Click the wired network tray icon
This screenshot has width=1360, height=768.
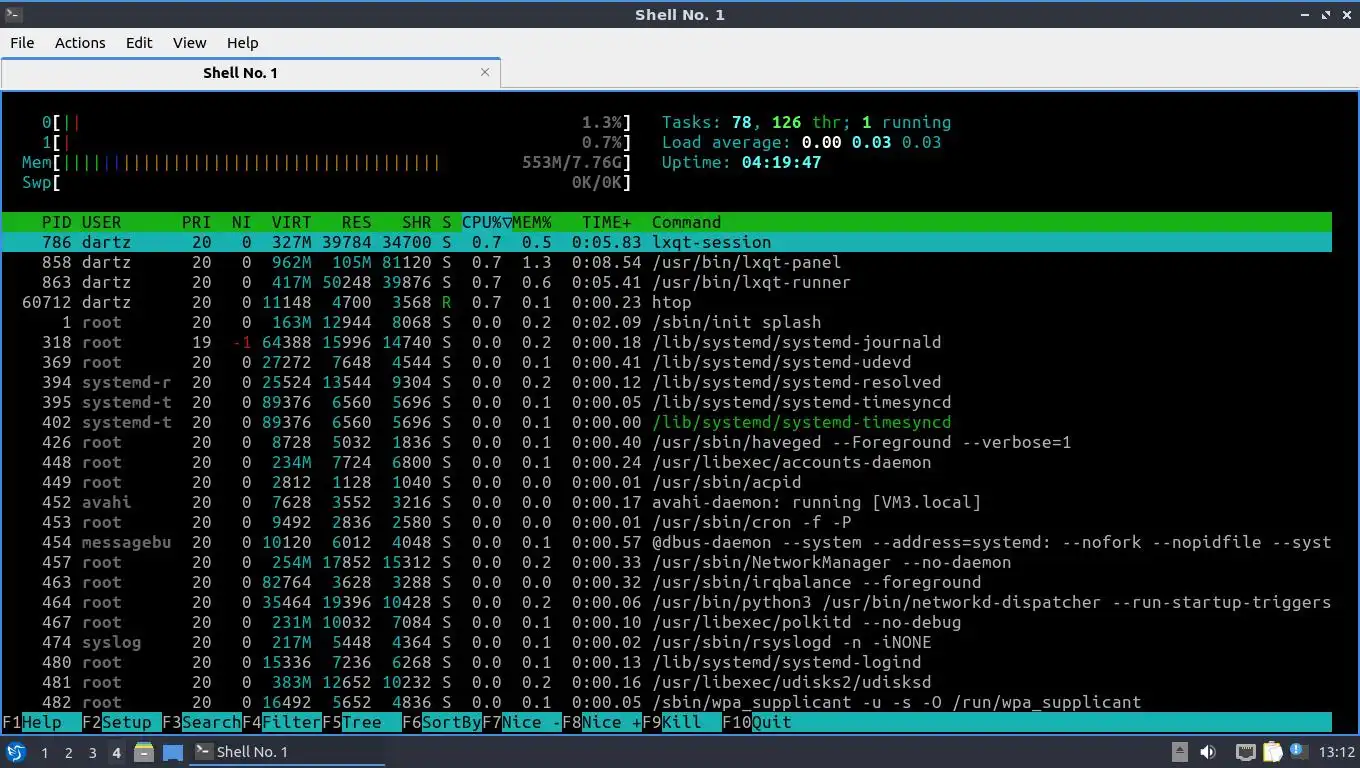1246,752
